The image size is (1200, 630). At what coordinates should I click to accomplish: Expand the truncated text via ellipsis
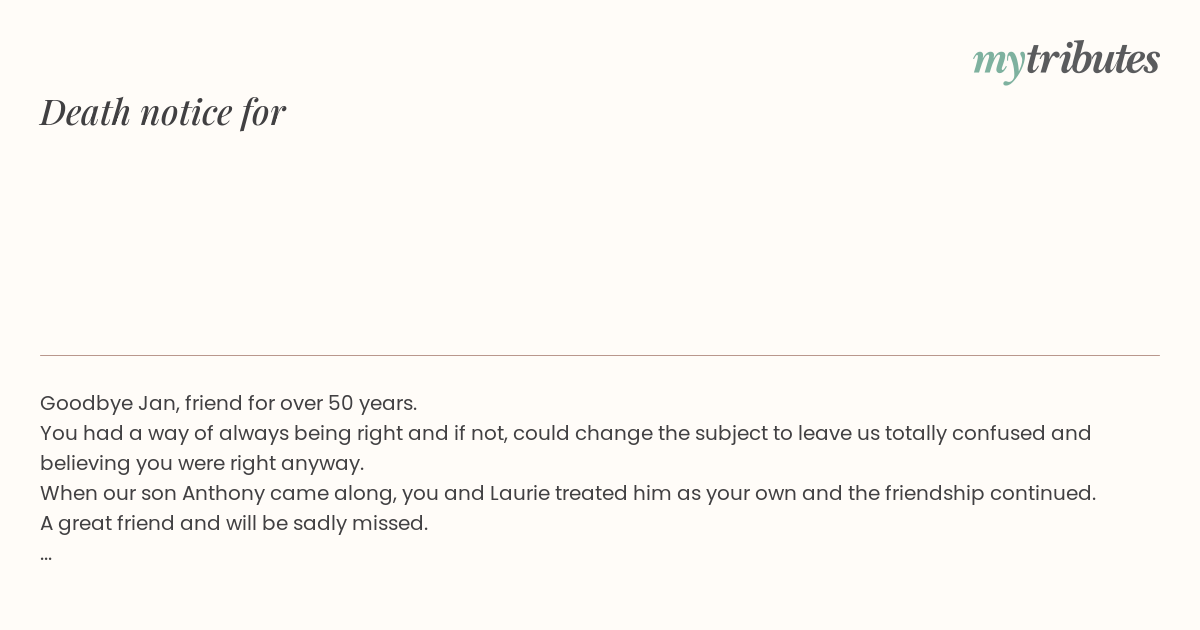pyautogui.click(x=46, y=556)
